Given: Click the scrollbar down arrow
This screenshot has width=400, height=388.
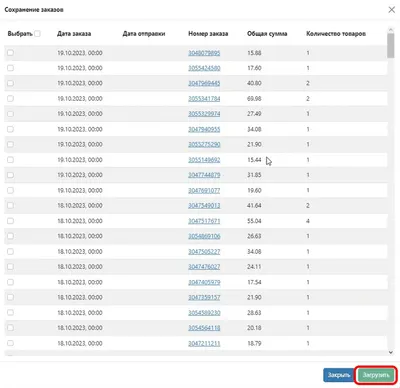Looking at the screenshot, I should tap(391, 352).
